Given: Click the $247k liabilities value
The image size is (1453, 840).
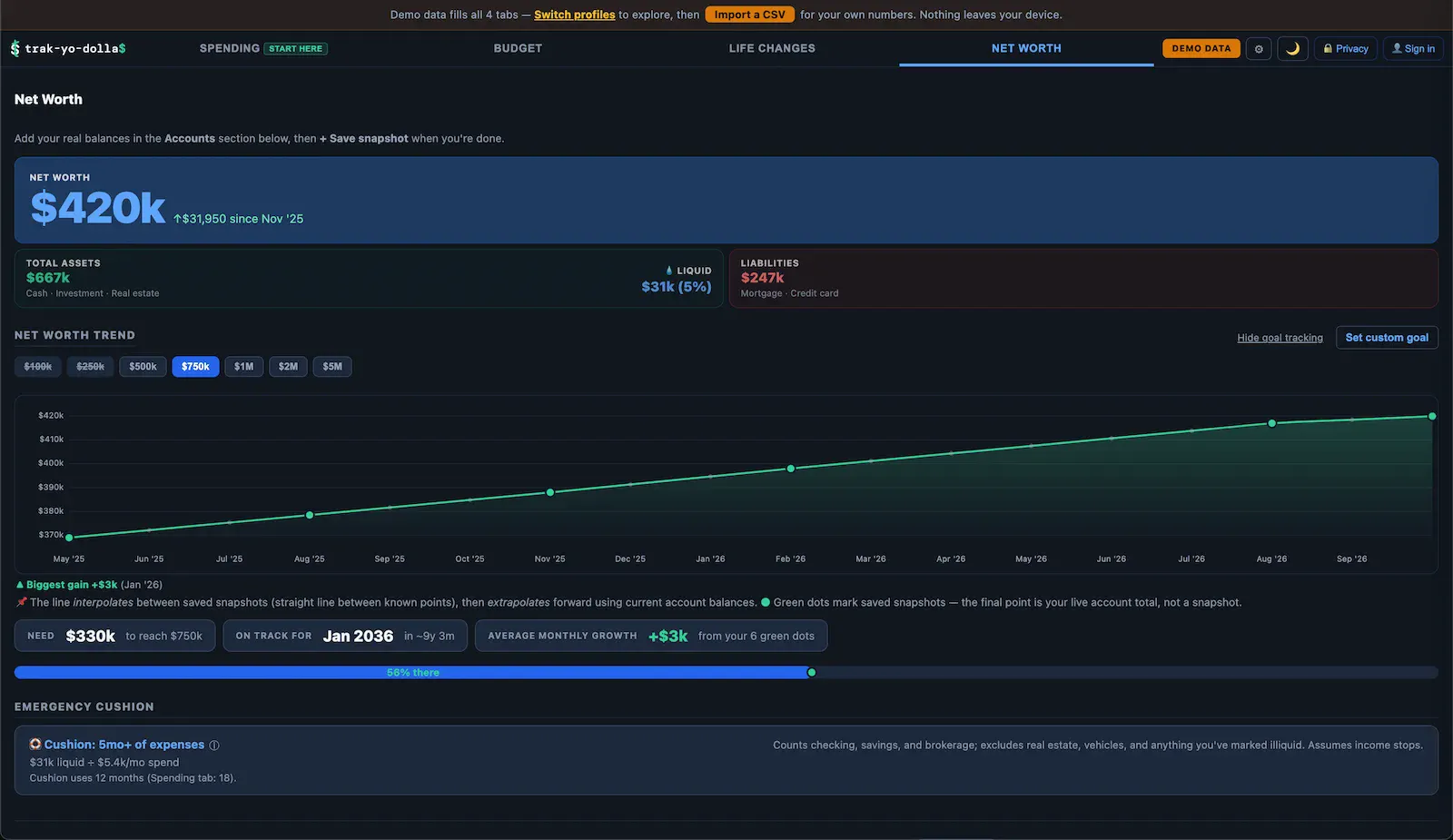Looking at the screenshot, I should 762,278.
